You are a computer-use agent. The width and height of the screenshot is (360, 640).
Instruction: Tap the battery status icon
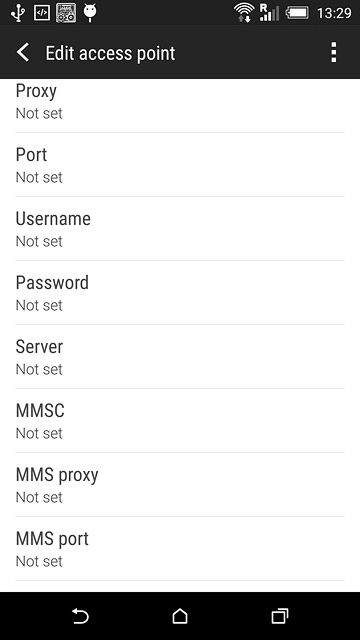pyautogui.click(x=297, y=13)
